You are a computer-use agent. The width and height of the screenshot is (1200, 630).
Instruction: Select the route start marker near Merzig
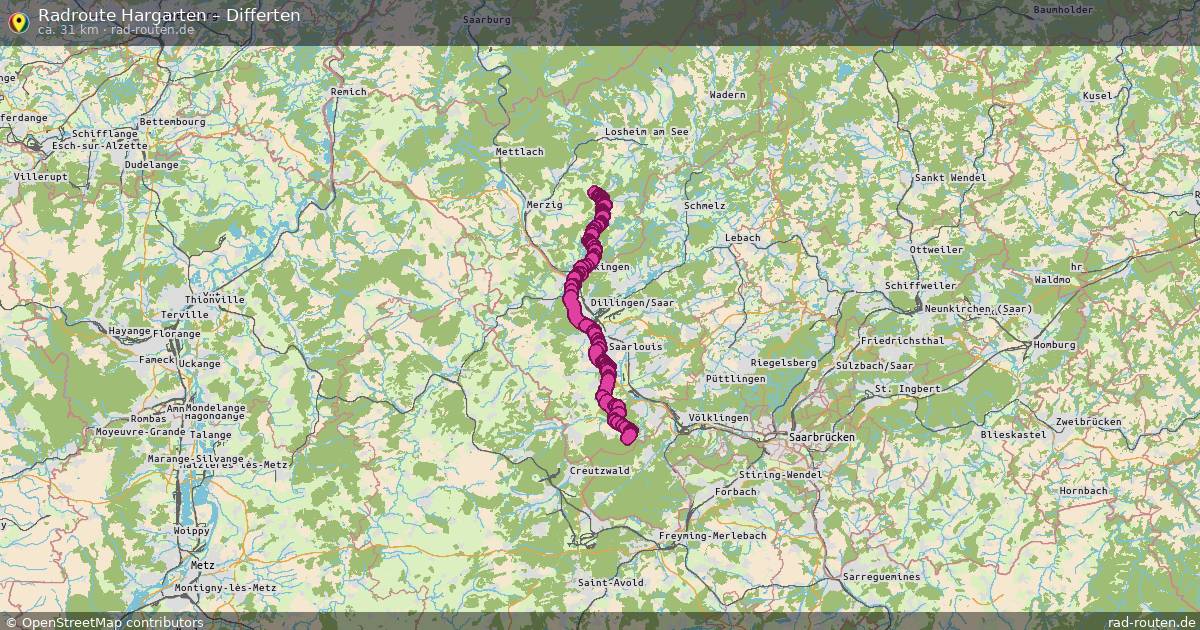point(596,193)
